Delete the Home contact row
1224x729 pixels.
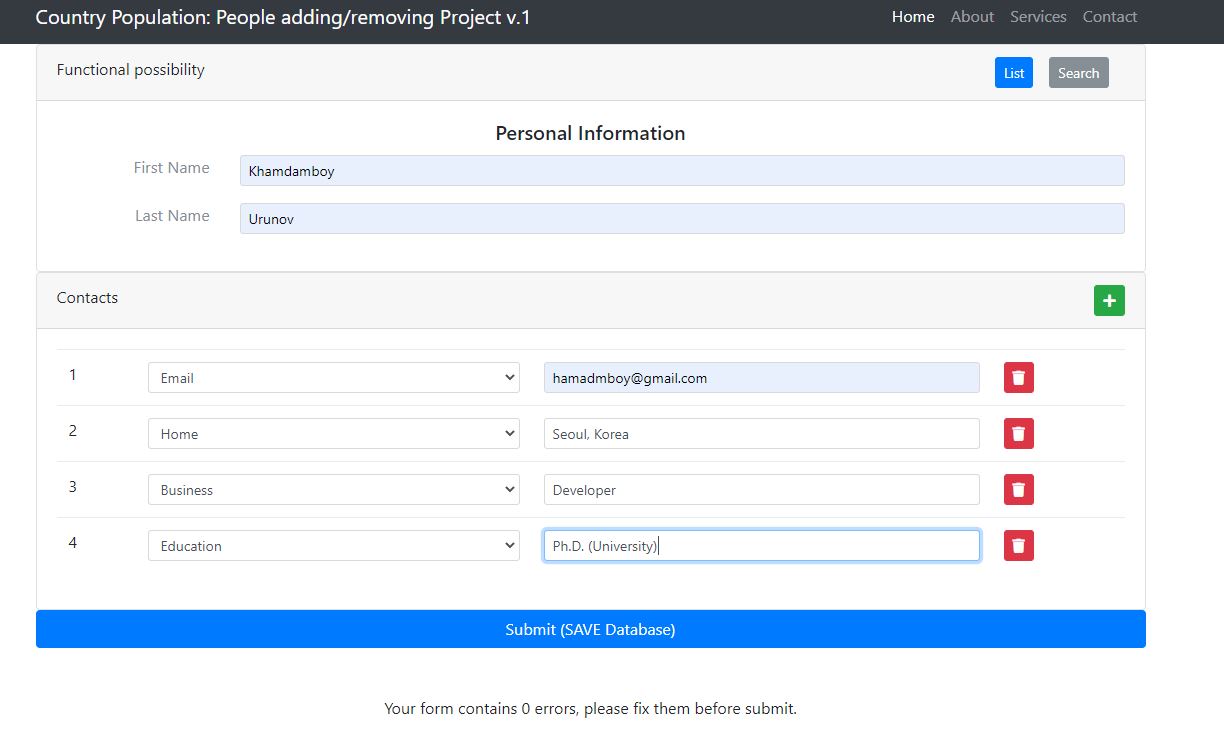(x=1019, y=434)
